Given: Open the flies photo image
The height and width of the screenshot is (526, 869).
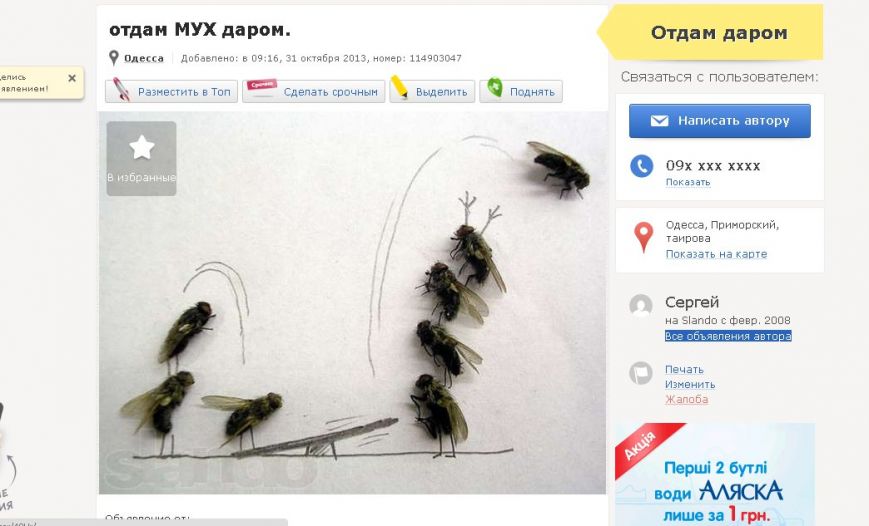Looking at the screenshot, I should click(352, 303).
